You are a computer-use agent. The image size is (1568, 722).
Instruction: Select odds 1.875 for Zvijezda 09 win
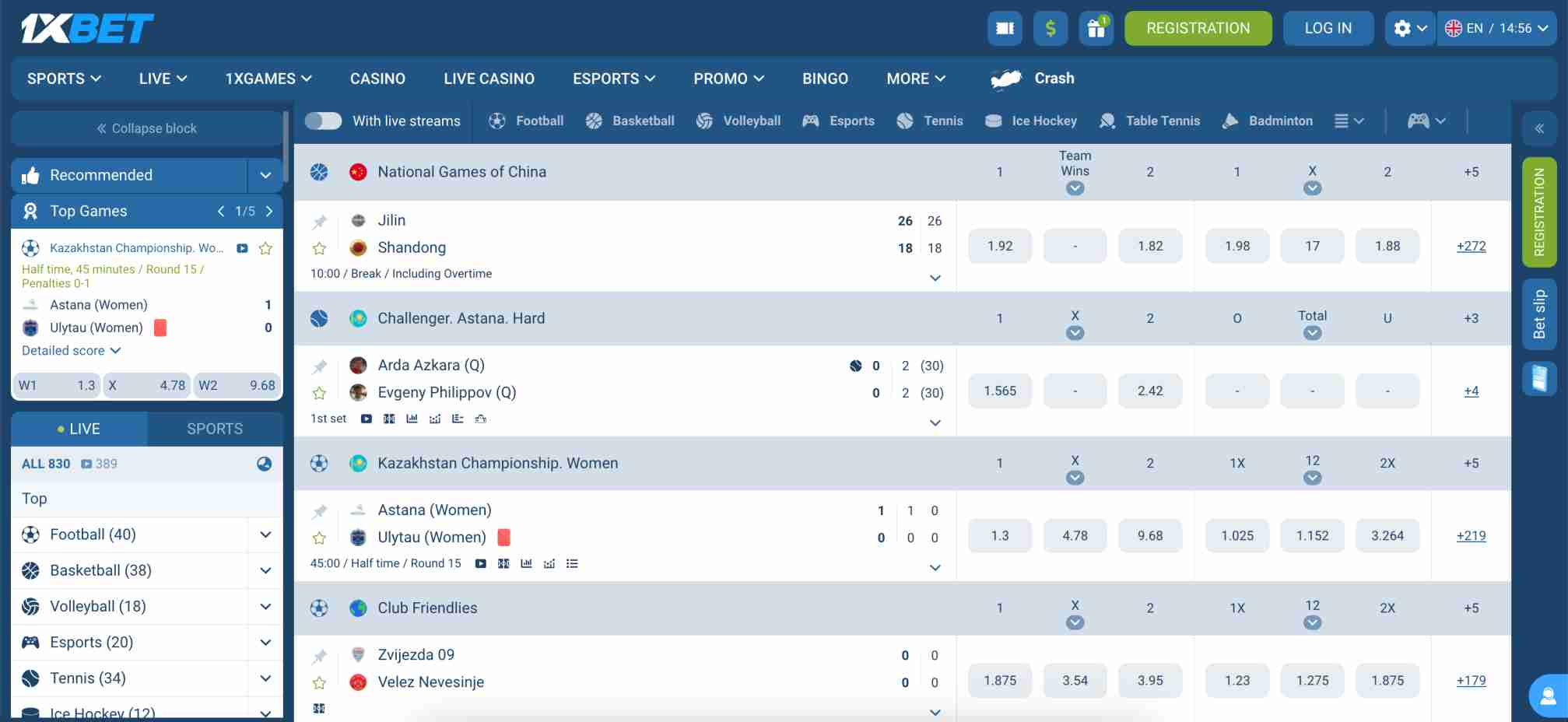click(x=1000, y=681)
